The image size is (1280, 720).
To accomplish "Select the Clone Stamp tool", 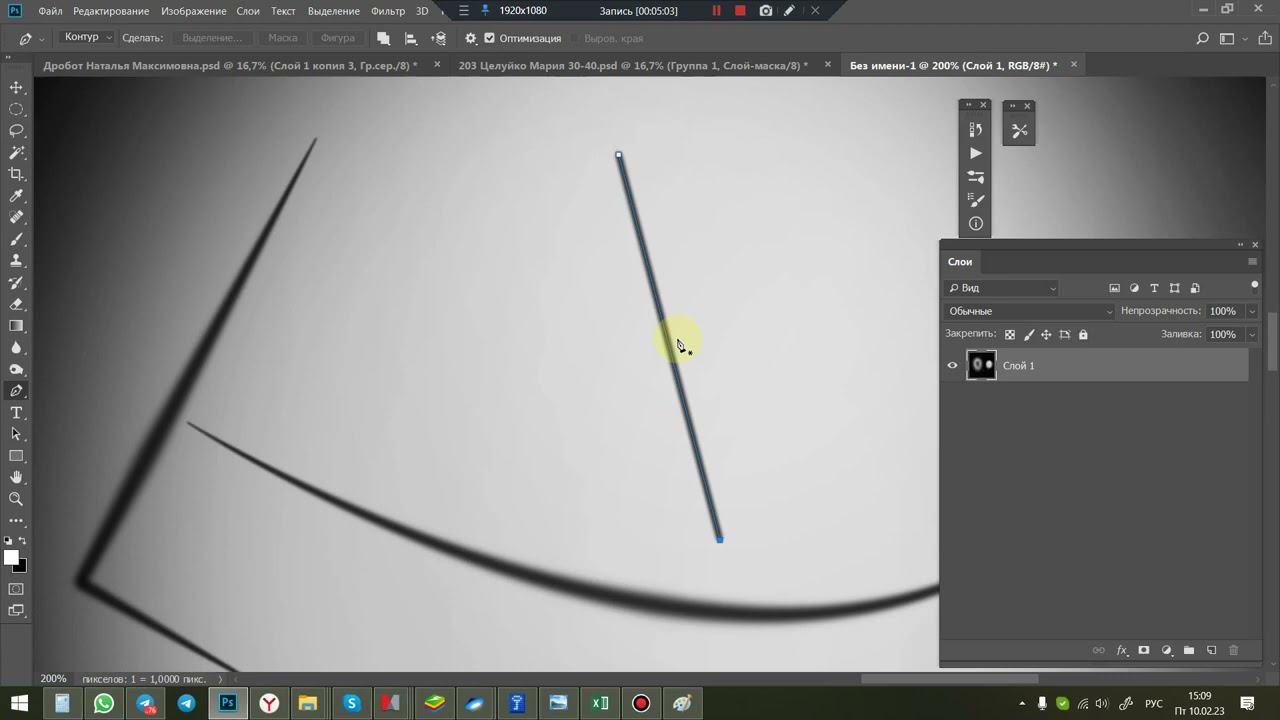I will (17, 261).
